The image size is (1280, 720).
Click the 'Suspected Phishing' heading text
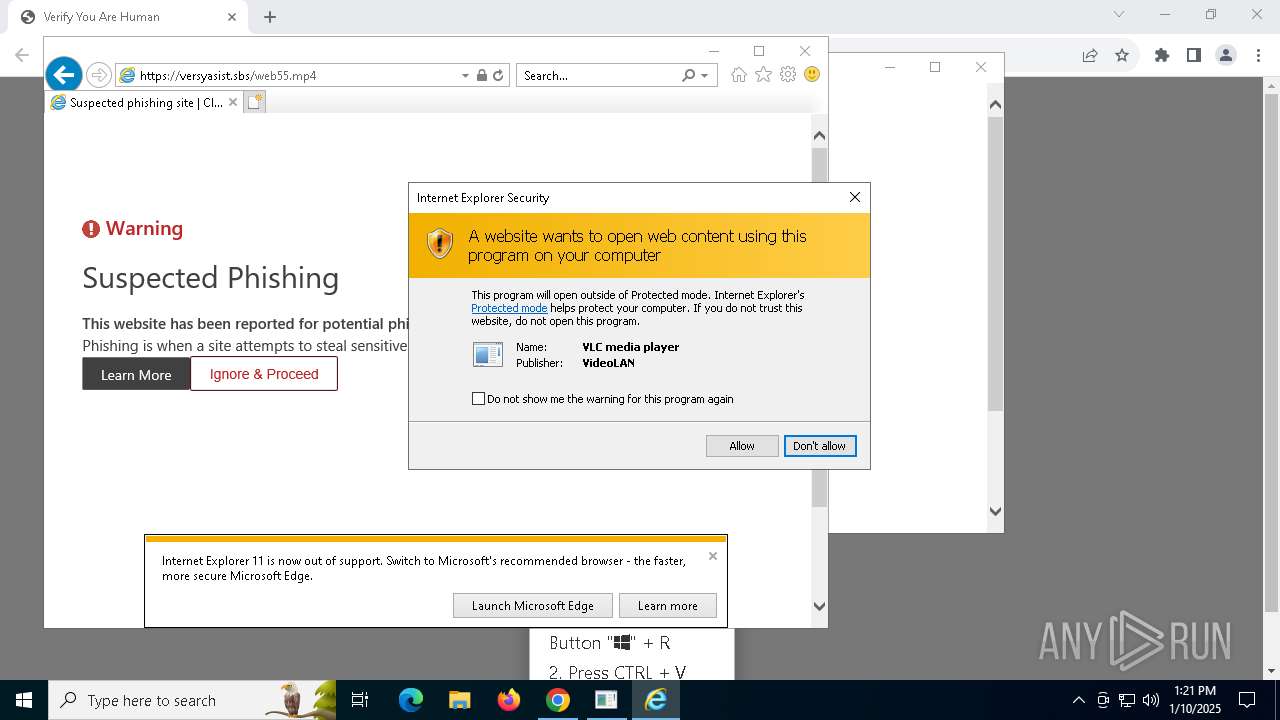(x=211, y=278)
